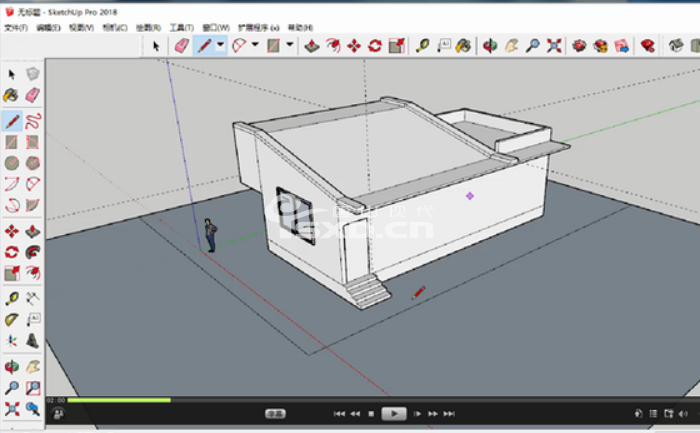Toggle the player volume speaker icon
Image resolution: width=700 pixels, height=433 pixels.
(683, 414)
